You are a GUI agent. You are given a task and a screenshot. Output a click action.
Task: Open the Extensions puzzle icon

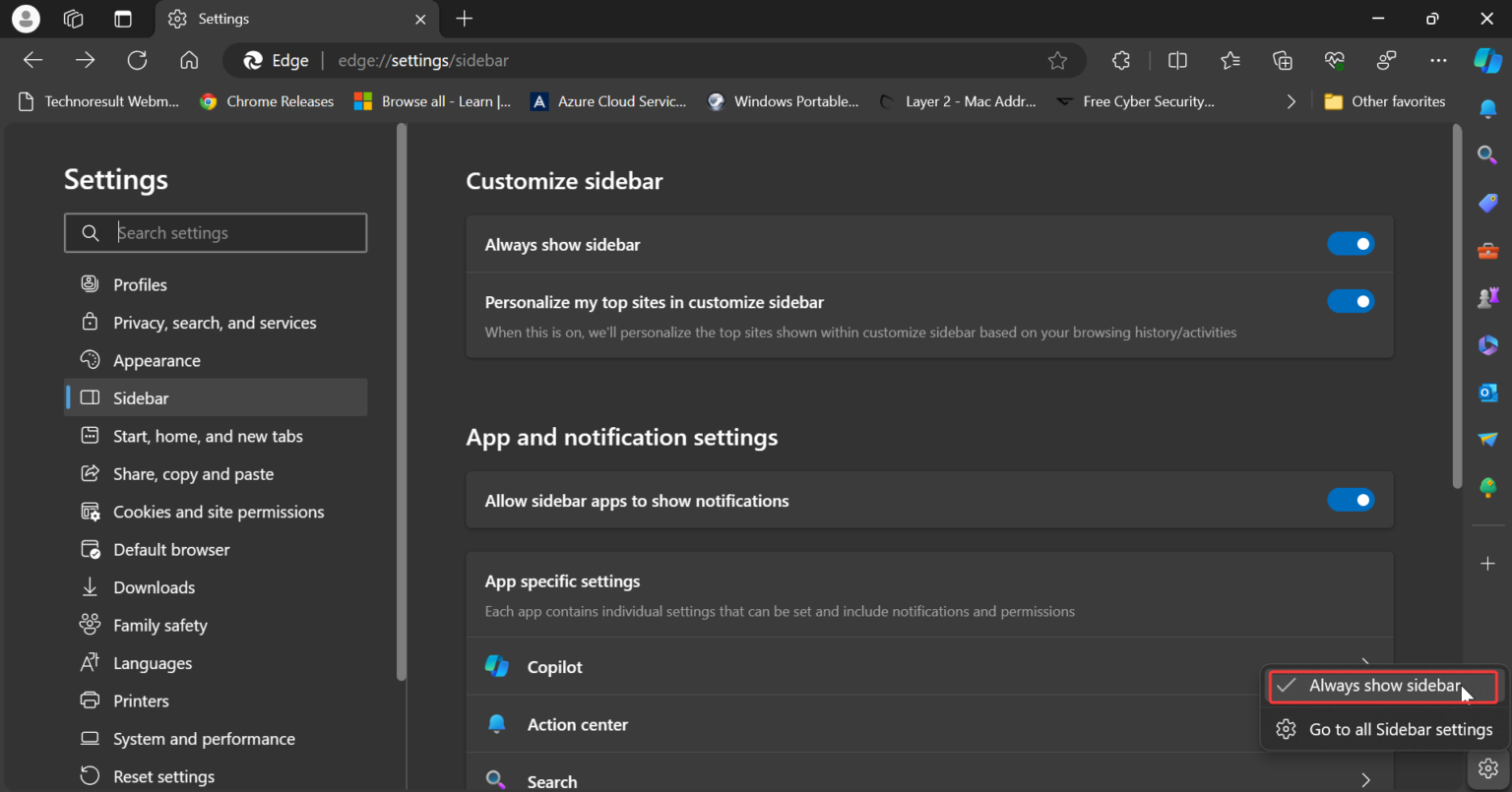coord(1120,60)
